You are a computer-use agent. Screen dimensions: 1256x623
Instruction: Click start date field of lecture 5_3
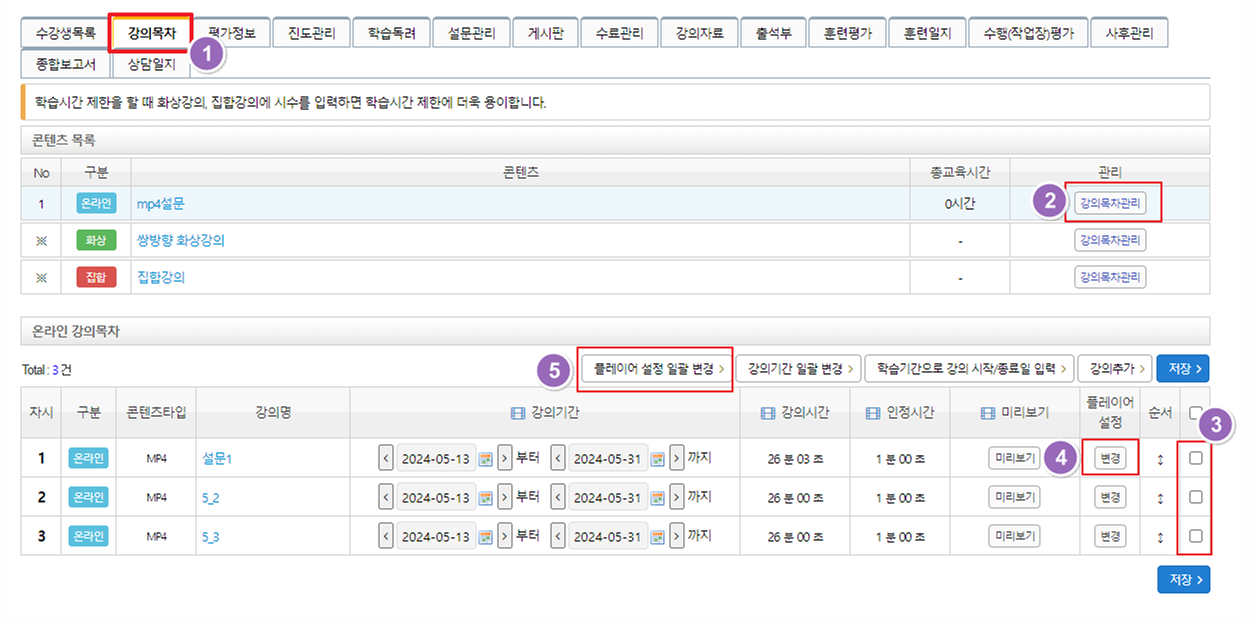tap(435, 537)
